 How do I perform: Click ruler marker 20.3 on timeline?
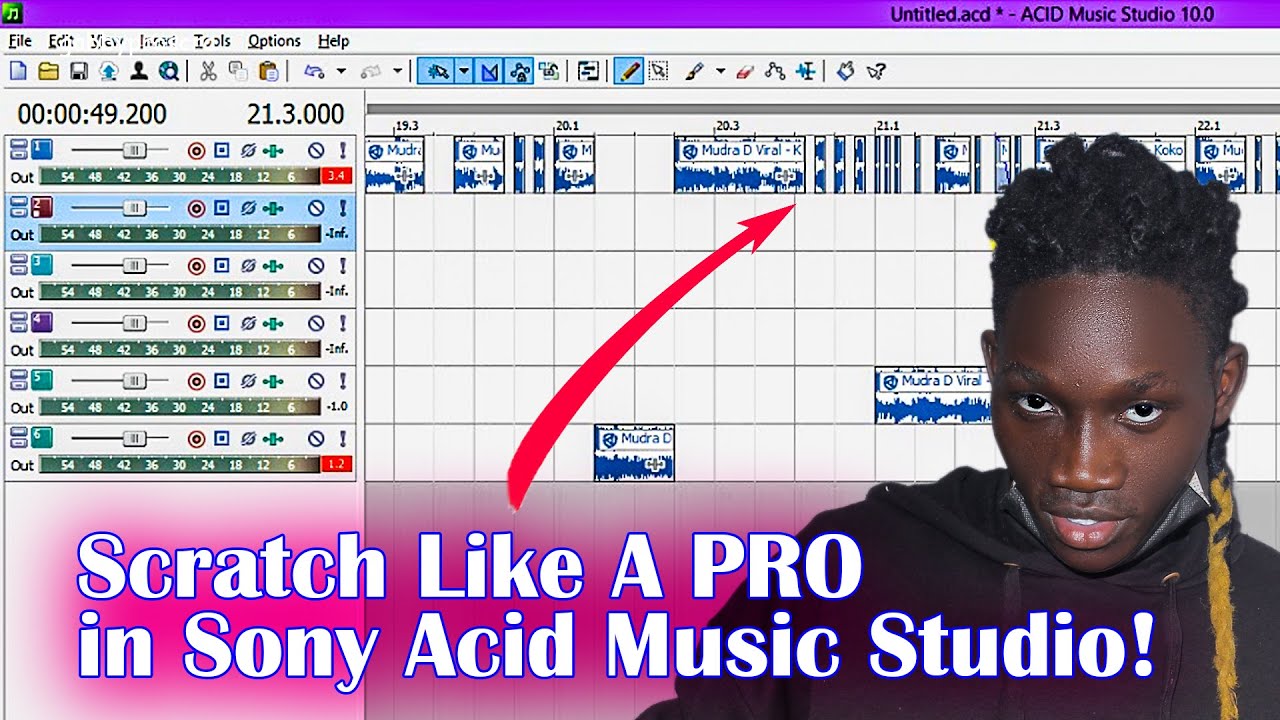pos(727,126)
